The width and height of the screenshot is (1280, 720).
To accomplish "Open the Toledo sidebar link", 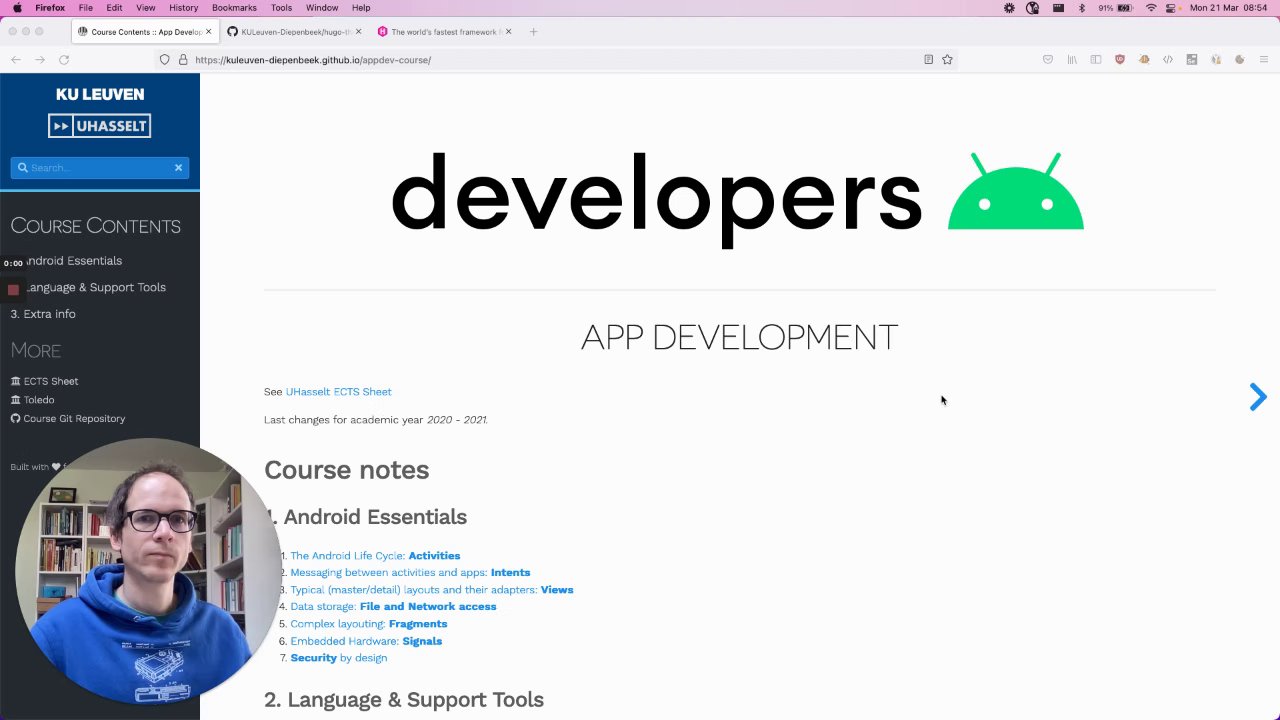I will tap(32, 400).
